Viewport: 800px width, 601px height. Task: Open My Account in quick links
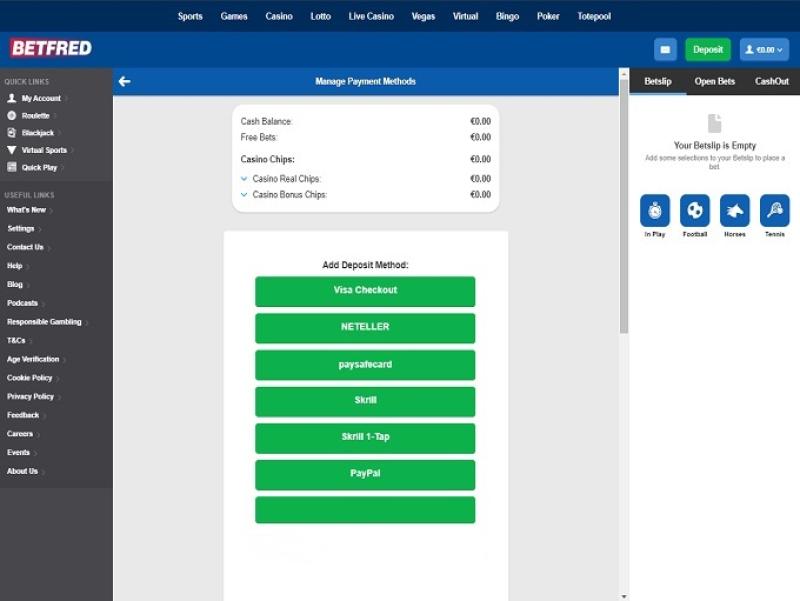point(41,98)
